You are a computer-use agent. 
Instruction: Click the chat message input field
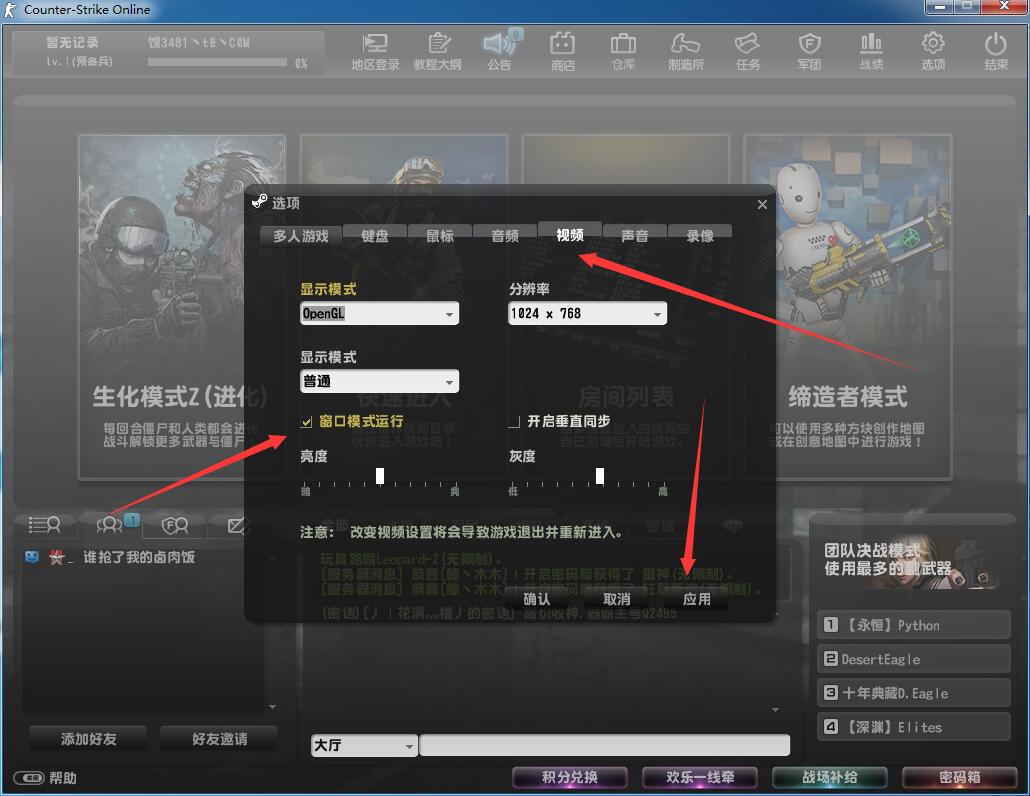(604, 745)
